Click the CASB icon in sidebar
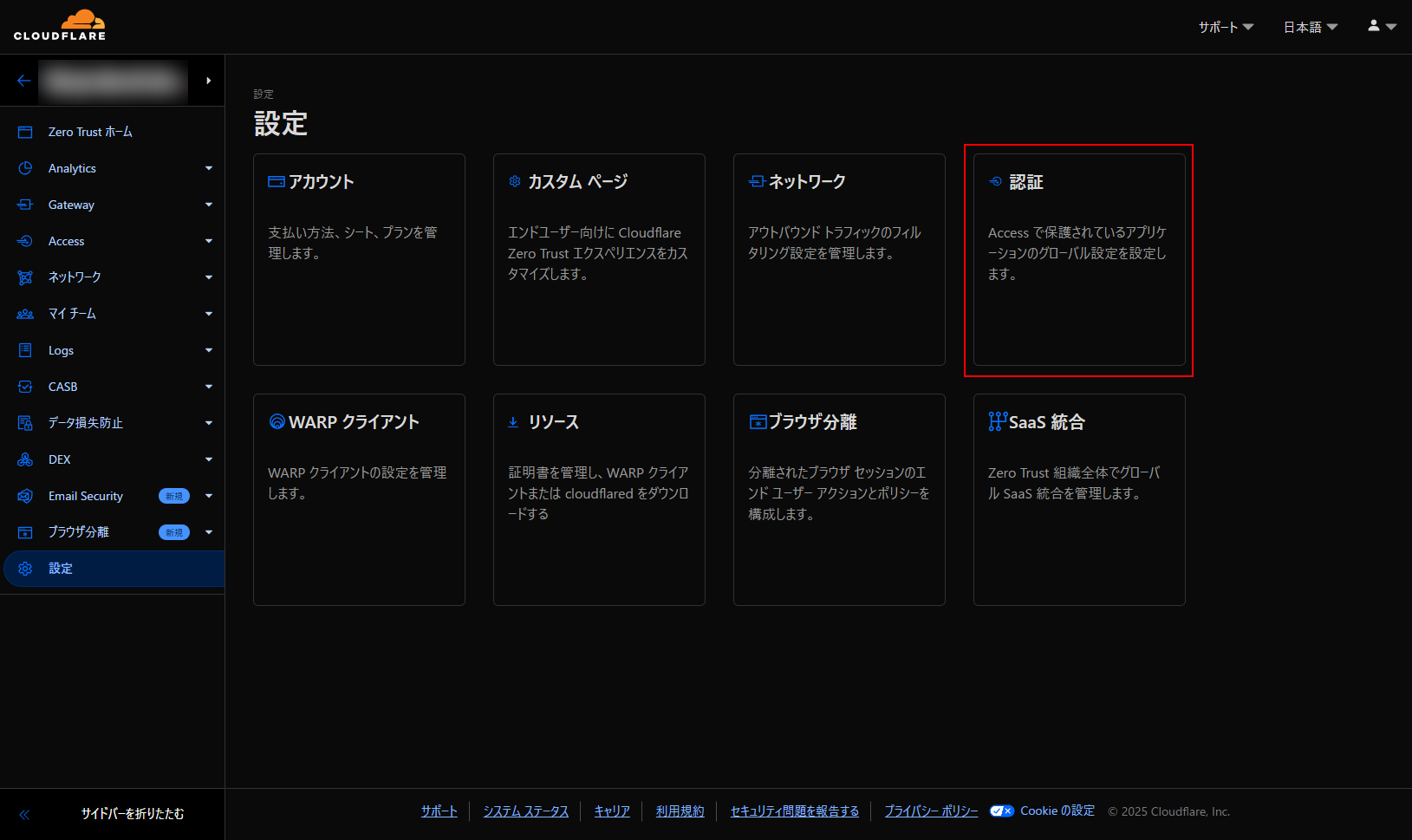 (x=25, y=387)
